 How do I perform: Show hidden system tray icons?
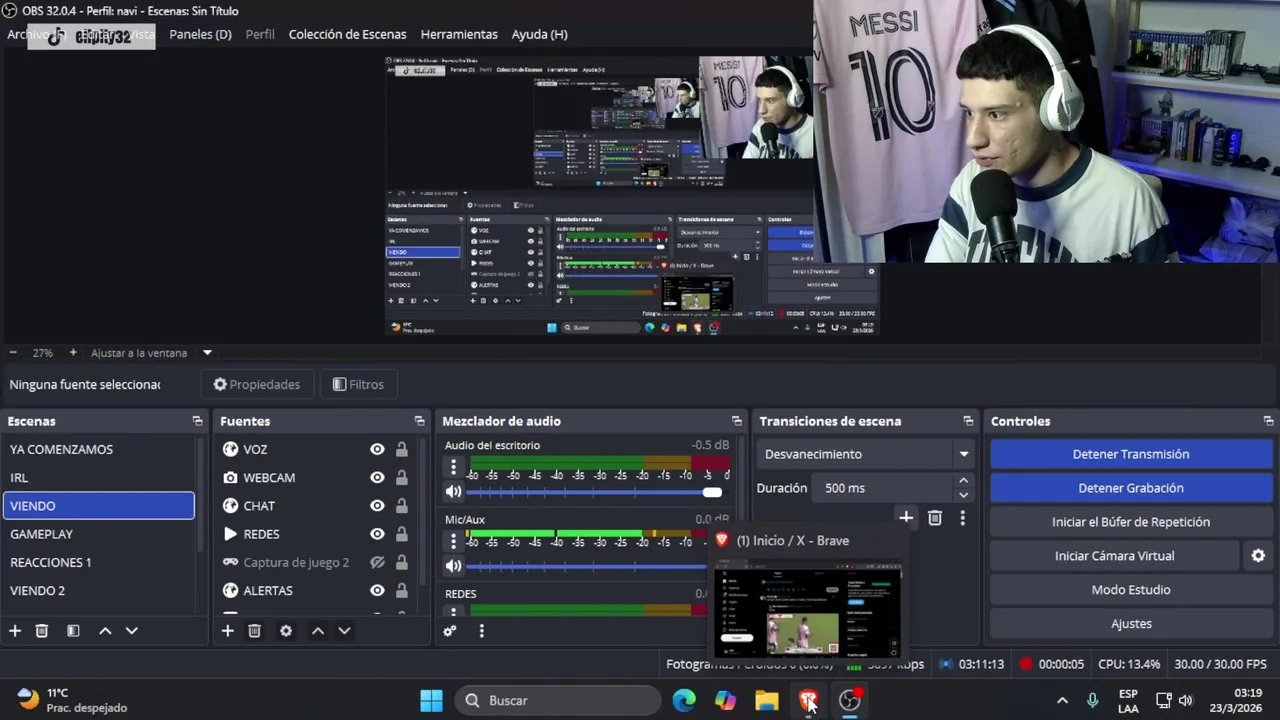point(1062,700)
